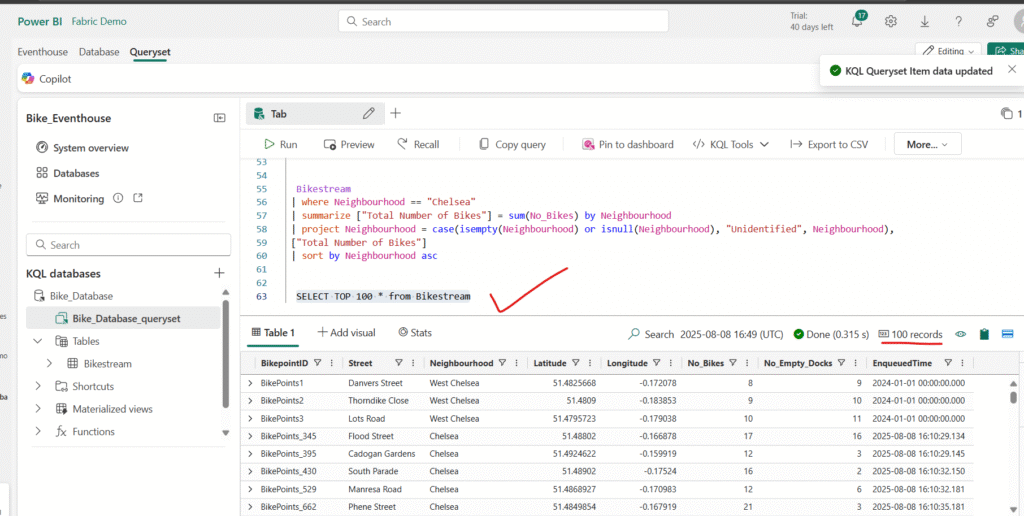Open the Longitude column menu dots

671,363
